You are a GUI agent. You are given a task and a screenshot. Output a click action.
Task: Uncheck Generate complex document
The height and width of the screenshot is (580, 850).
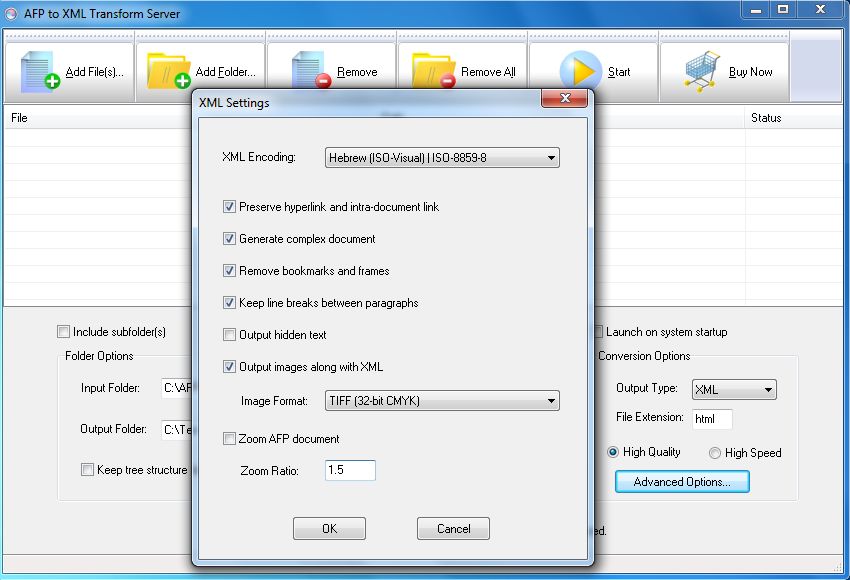229,239
